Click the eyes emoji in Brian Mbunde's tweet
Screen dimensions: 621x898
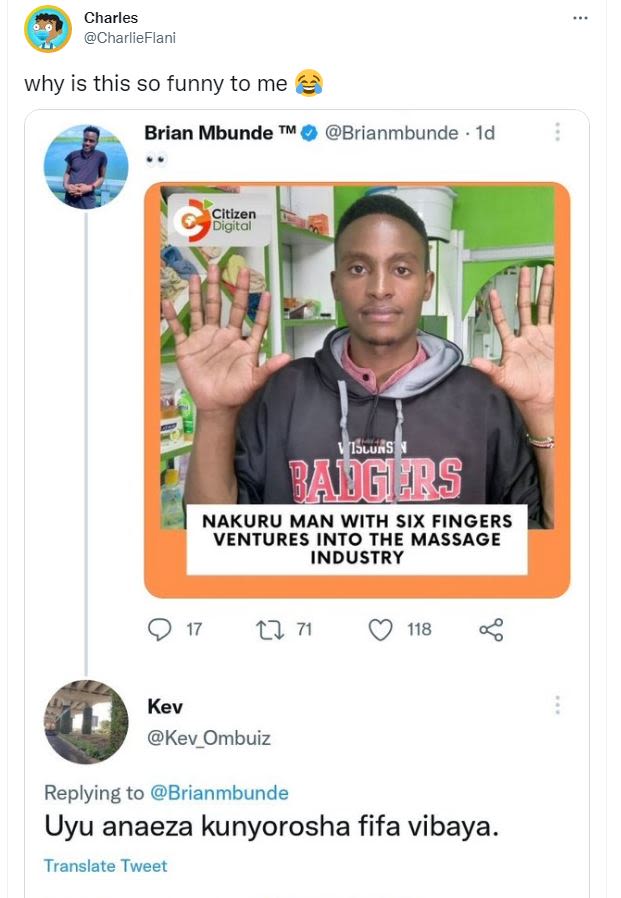[x=154, y=160]
